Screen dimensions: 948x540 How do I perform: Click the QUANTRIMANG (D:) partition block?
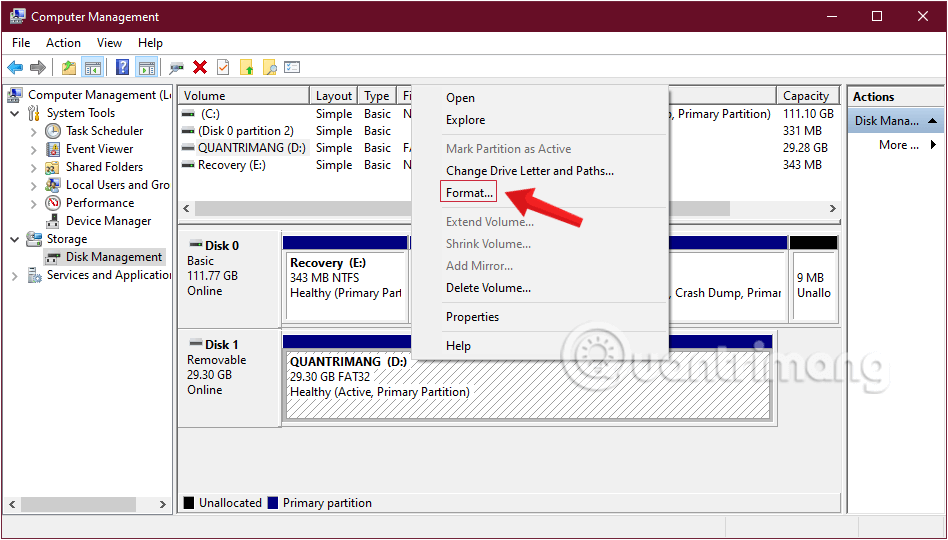[528, 385]
